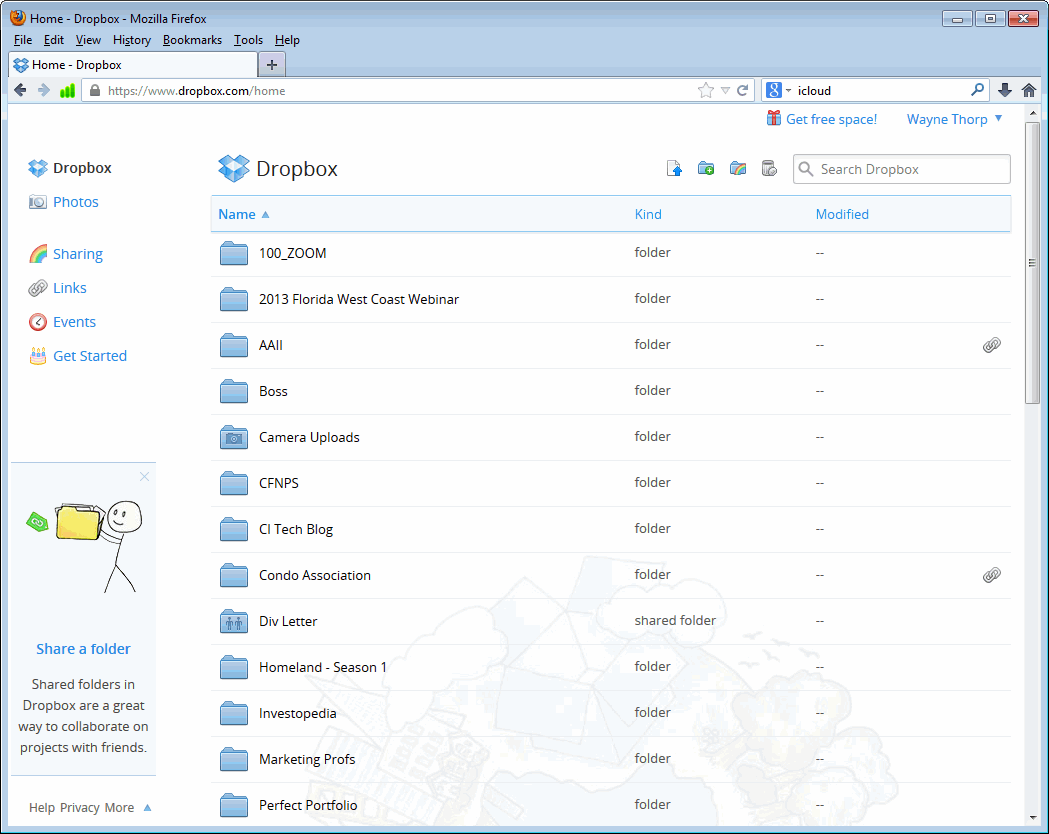Image resolution: width=1049 pixels, height=834 pixels.
Task: Reload the page with the refresh icon
Action: point(743,90)
